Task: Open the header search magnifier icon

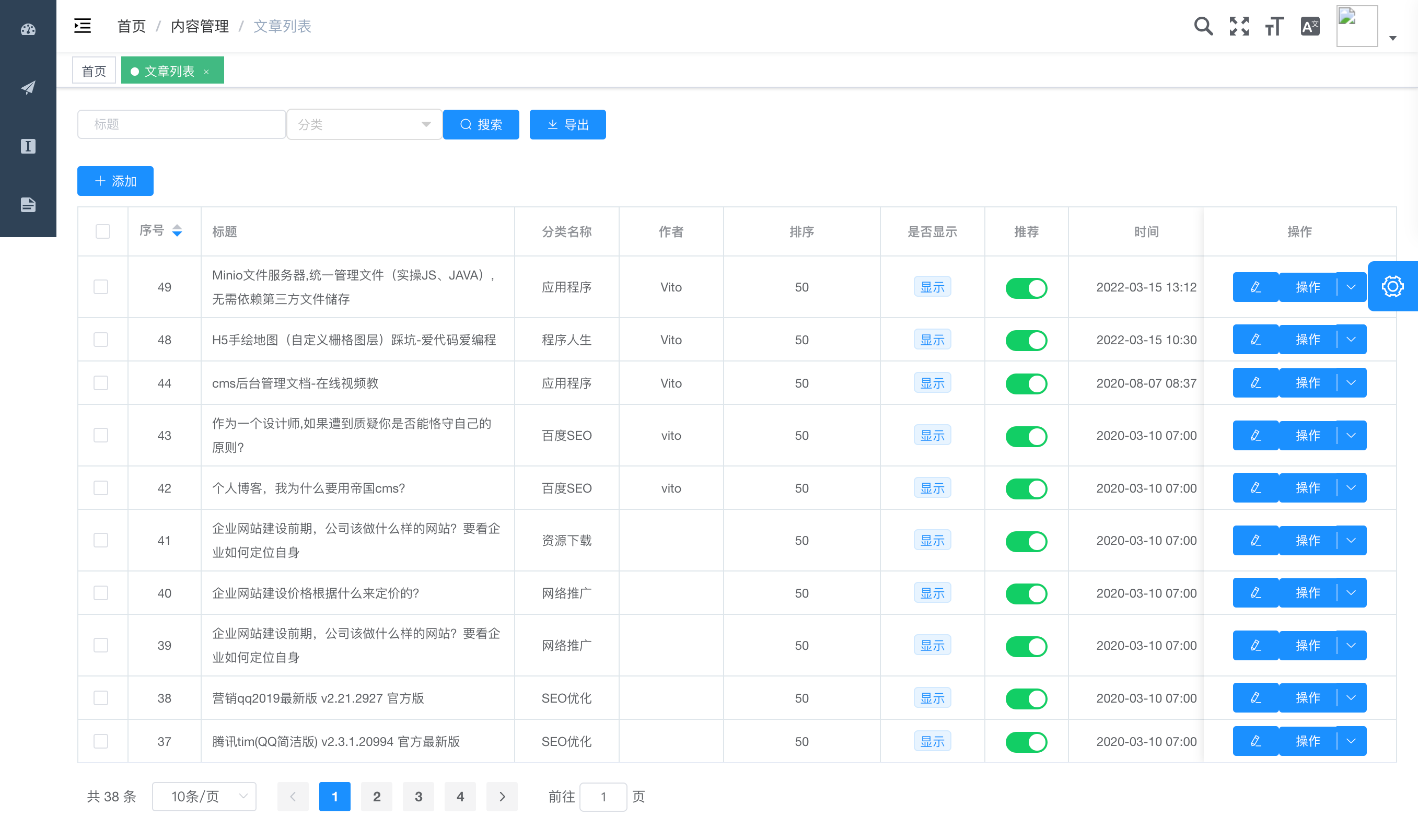Action: (x=1203, y=26)
